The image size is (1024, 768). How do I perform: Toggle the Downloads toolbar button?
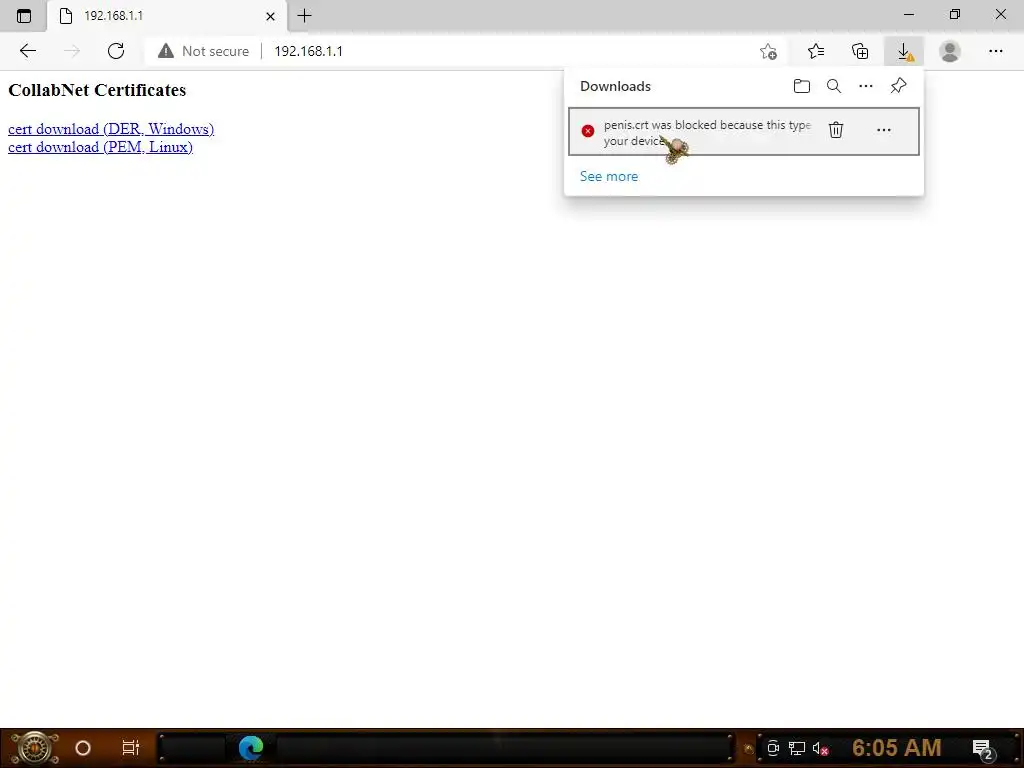point(904,51)
